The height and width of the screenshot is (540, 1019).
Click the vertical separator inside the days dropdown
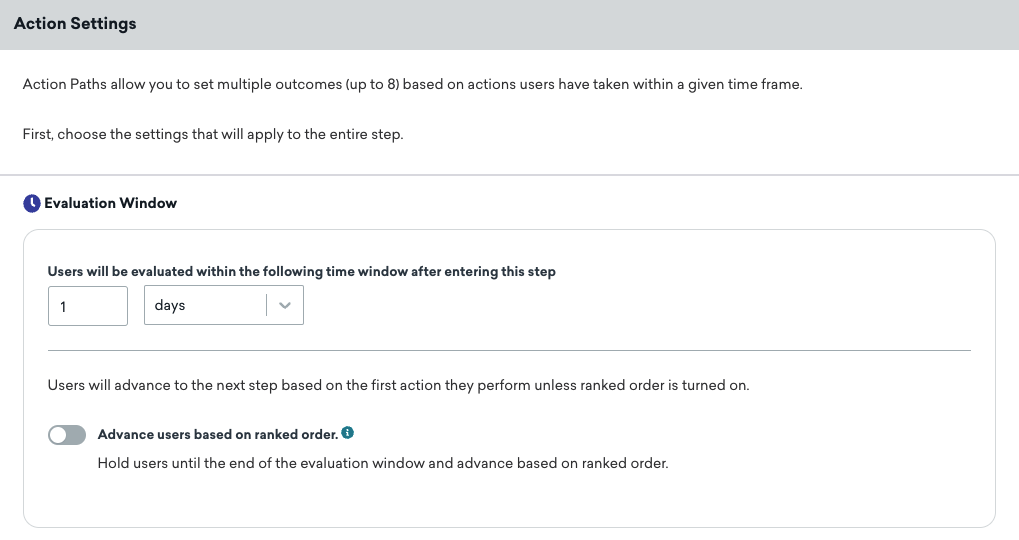(x=266, y=305)
